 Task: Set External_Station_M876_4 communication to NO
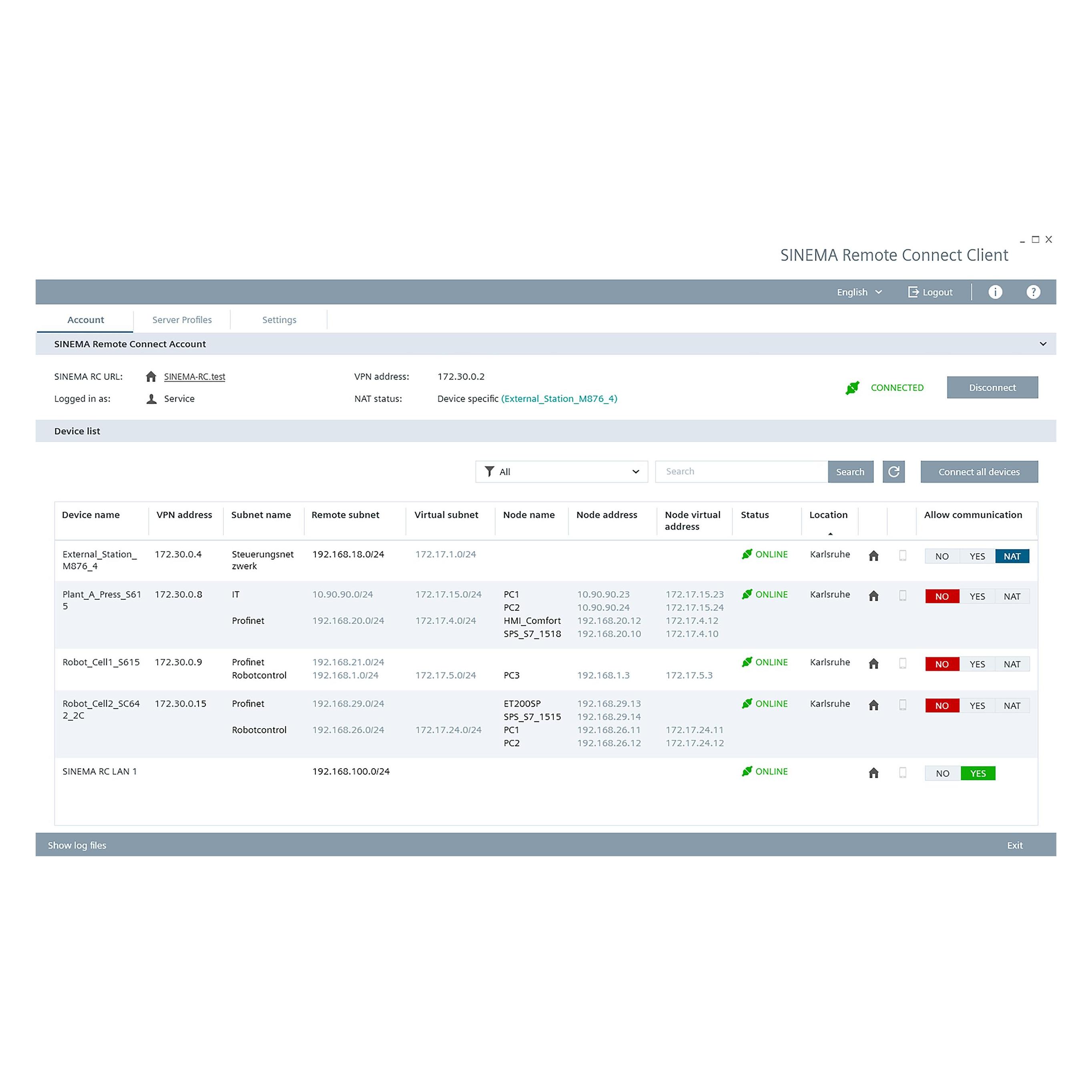pyautogui.click(x=941, y=556)
